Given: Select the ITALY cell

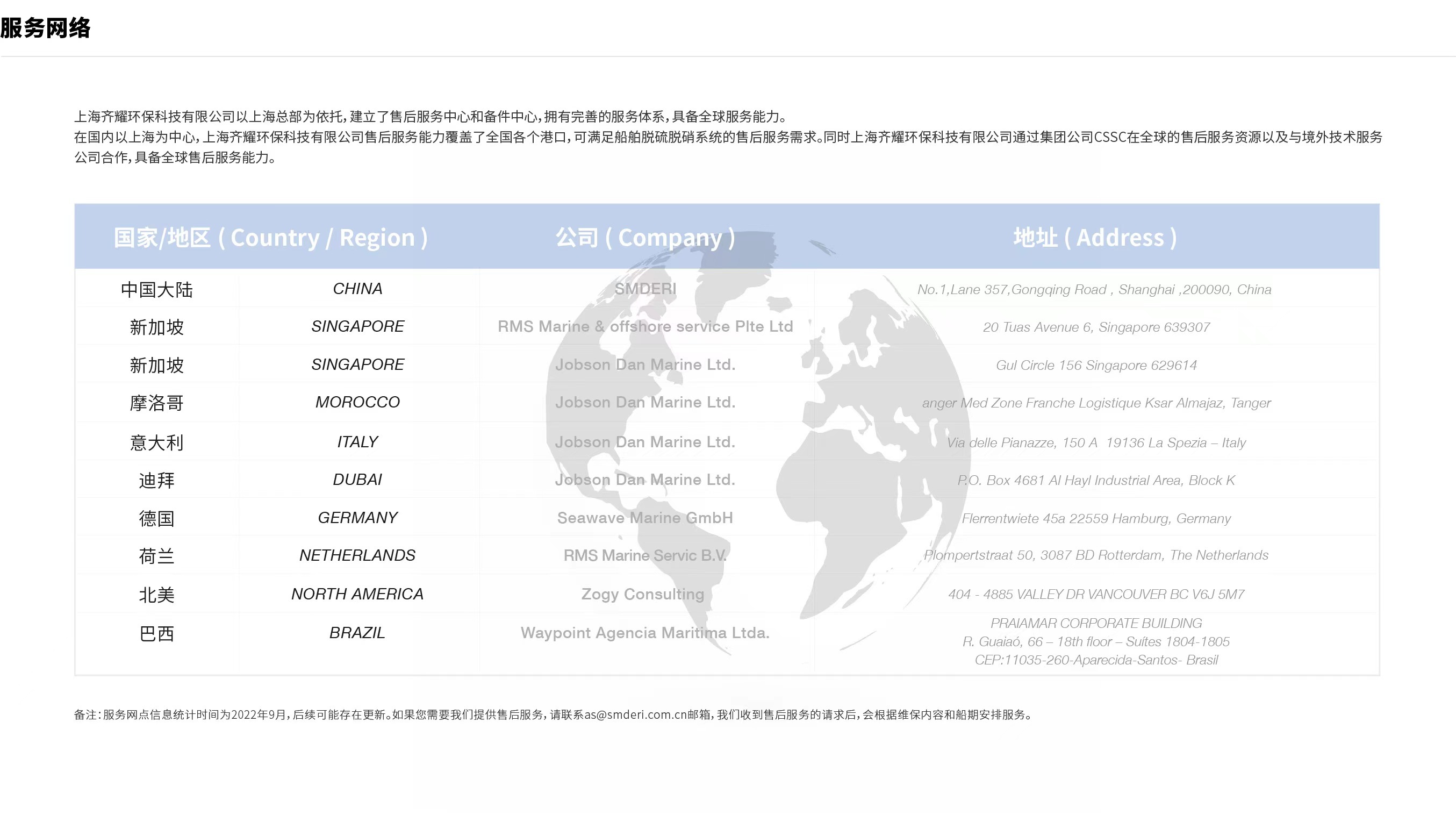Looking at the screenshot, I should pyautogui.click(x=357, y=441).
